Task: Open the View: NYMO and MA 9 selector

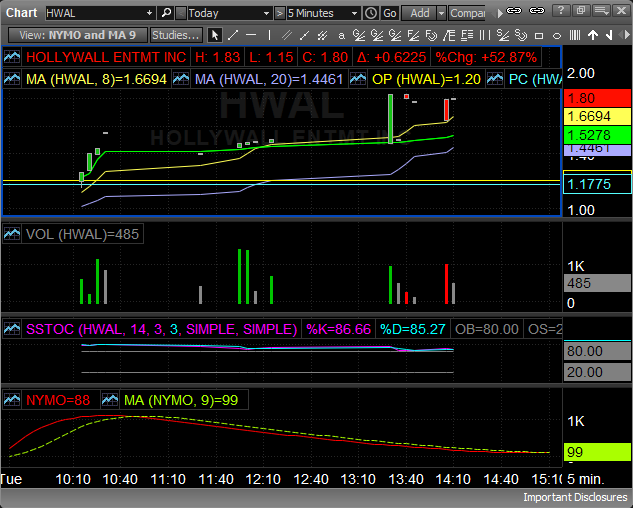Action: click(78, 36)
